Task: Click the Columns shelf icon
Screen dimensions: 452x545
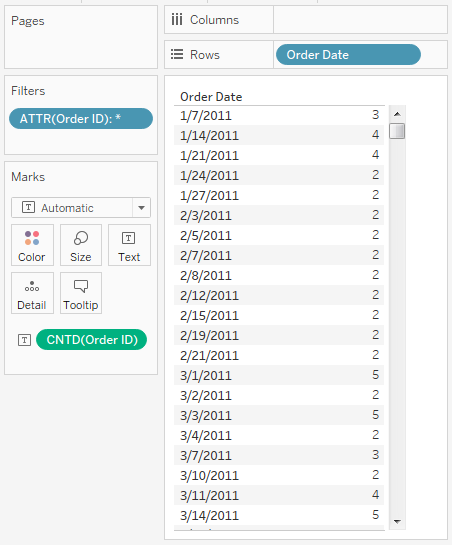Action: tap(177, 19)
